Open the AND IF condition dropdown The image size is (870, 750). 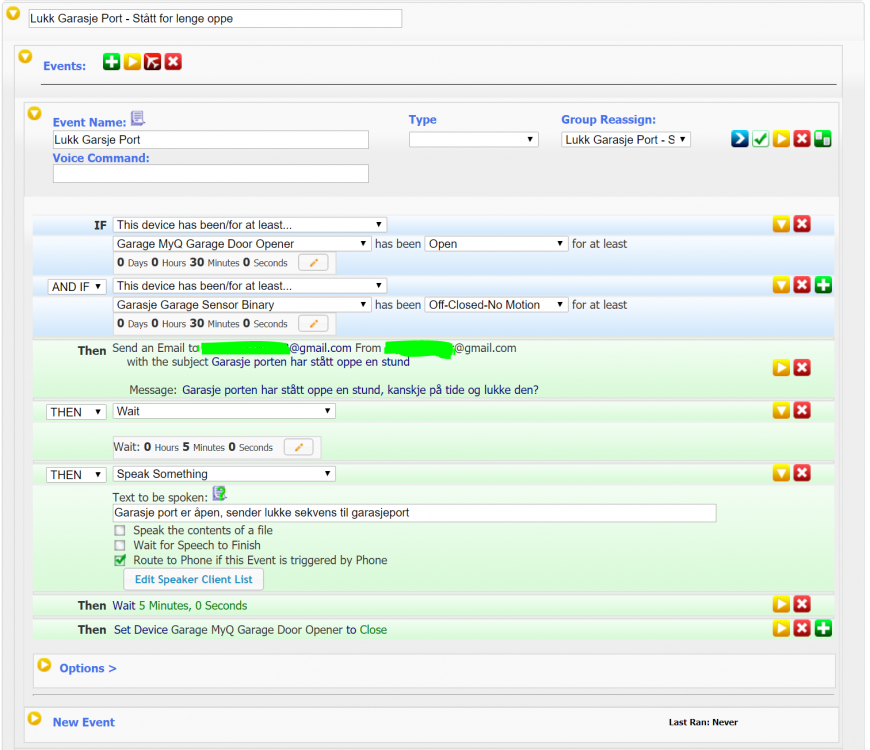[77, 287]
